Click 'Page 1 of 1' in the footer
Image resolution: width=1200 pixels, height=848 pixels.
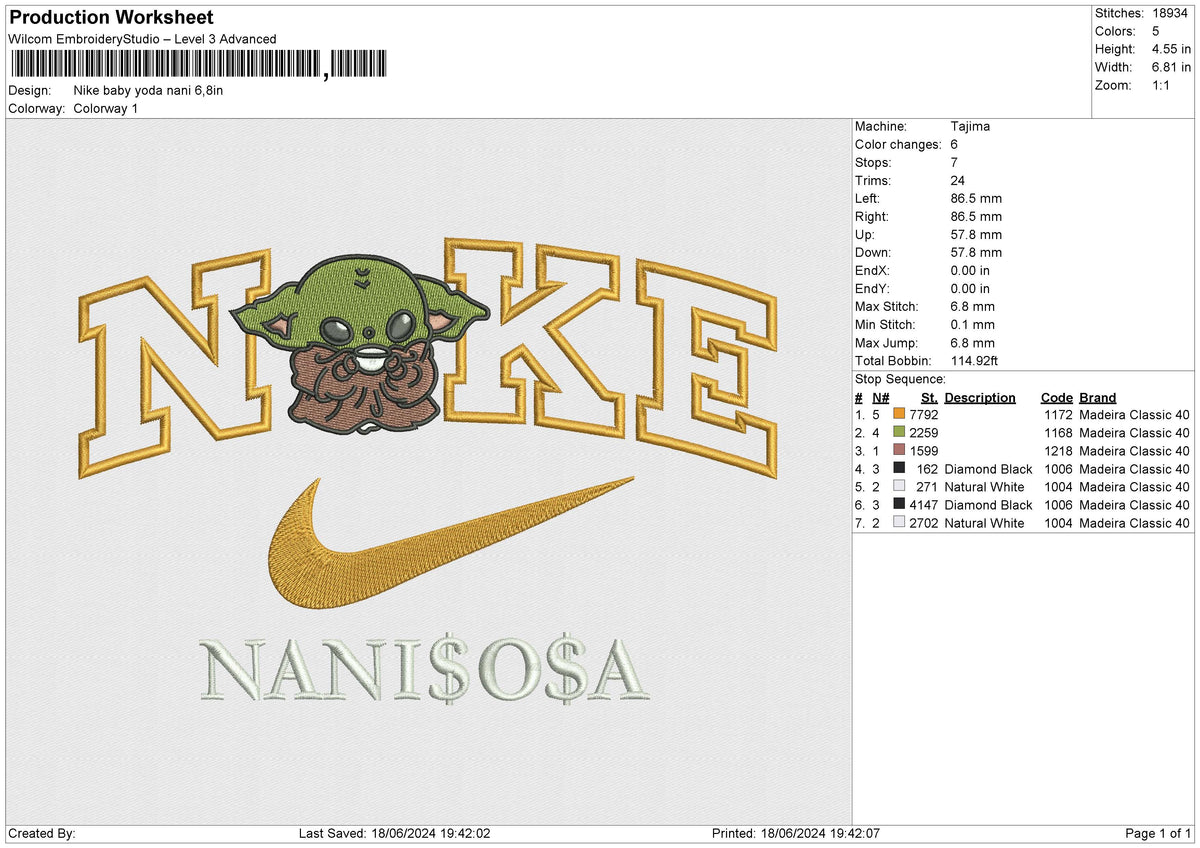(x=1158, y=834)
